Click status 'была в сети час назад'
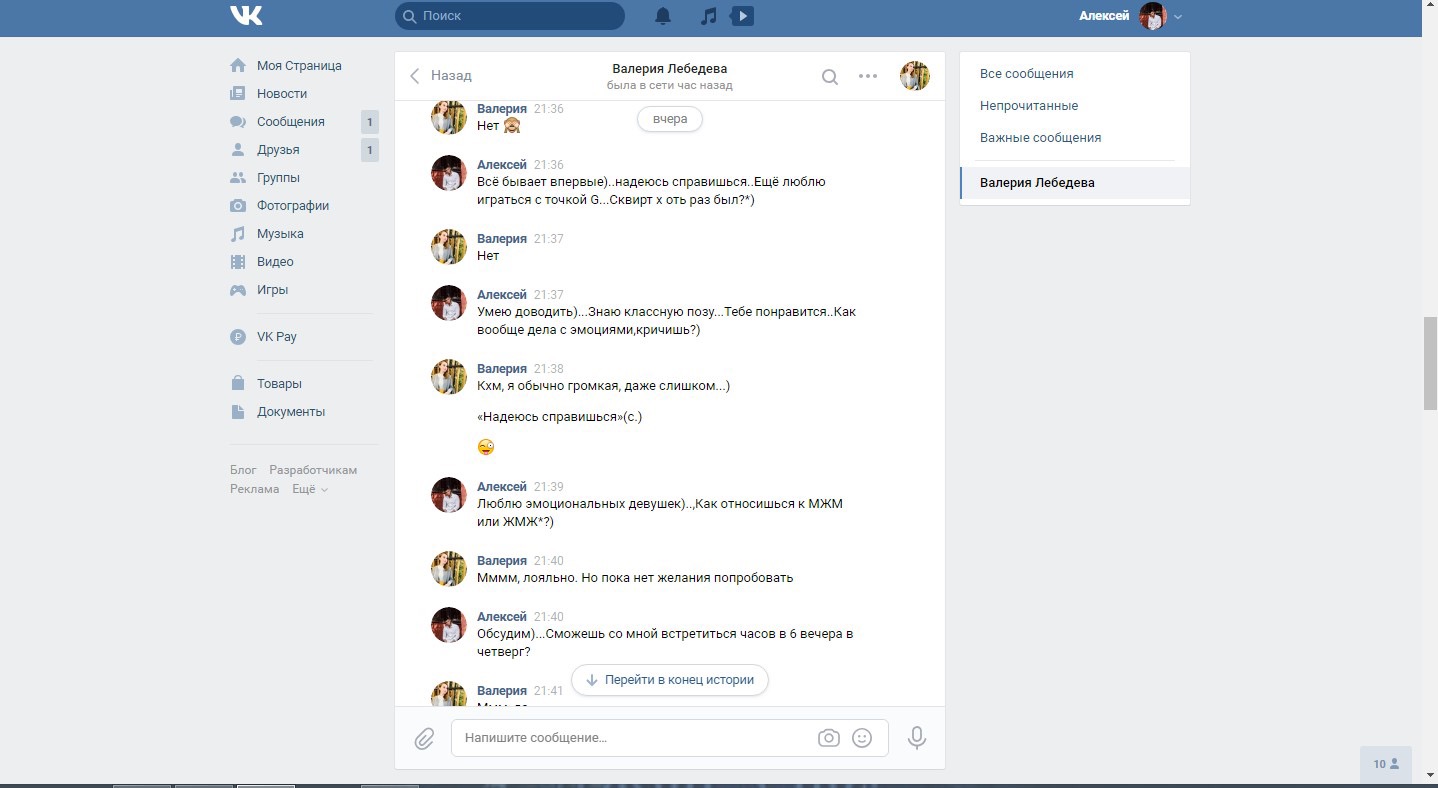 click(x=670, y=86)
